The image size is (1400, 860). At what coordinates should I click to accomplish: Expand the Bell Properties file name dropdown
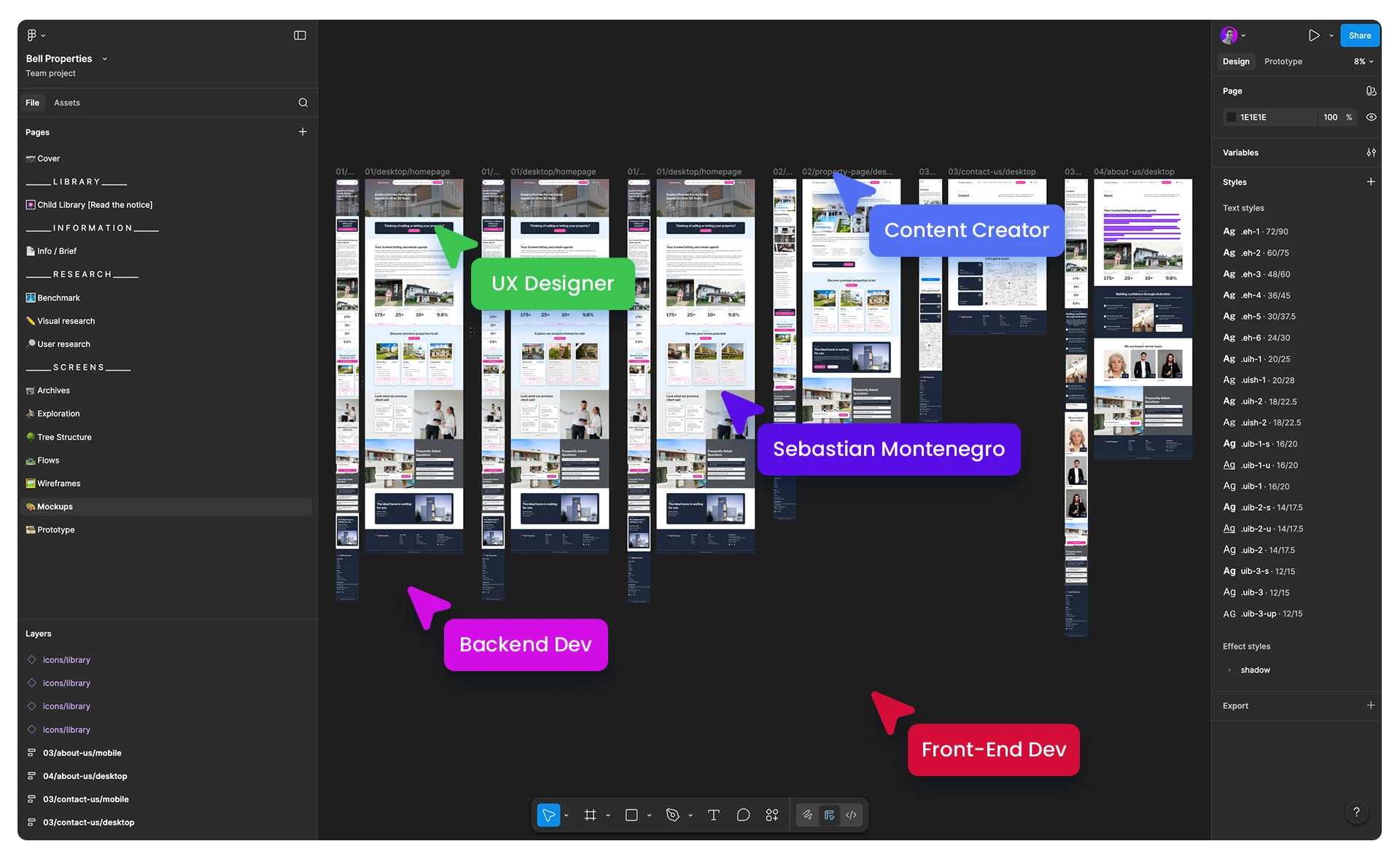(105, 59)
